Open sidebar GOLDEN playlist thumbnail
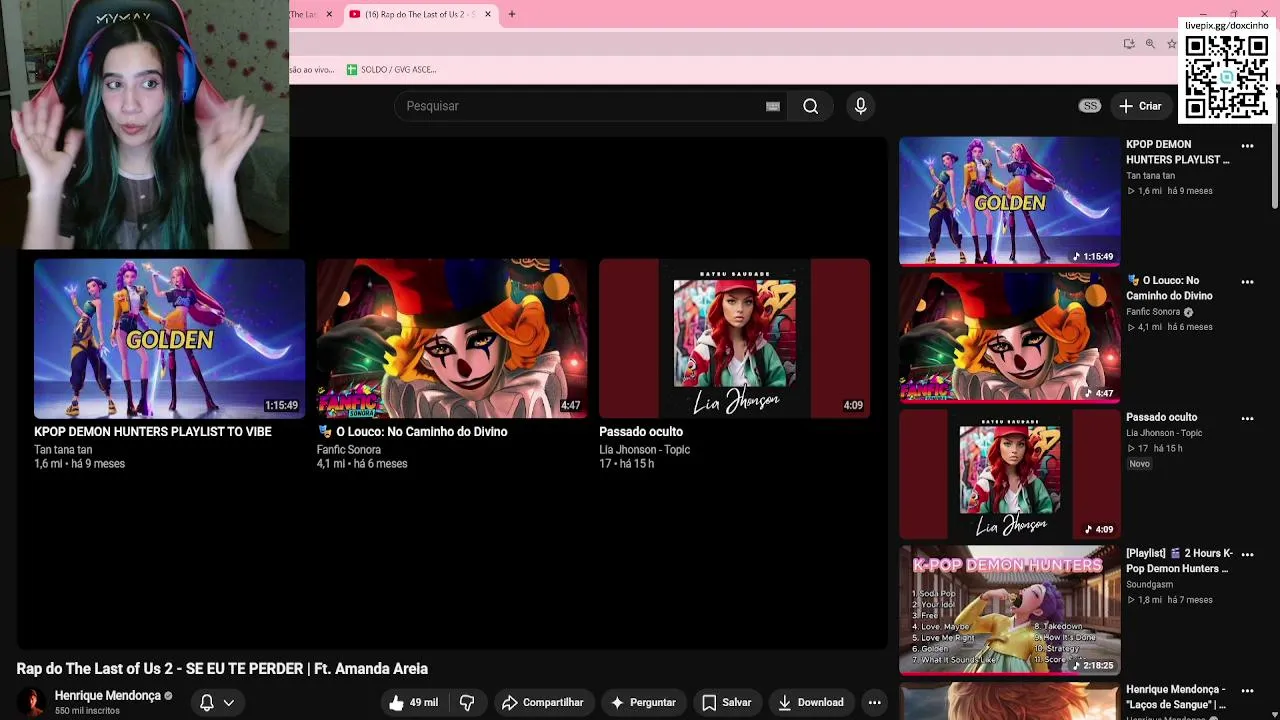 (x=1009, y=201)
